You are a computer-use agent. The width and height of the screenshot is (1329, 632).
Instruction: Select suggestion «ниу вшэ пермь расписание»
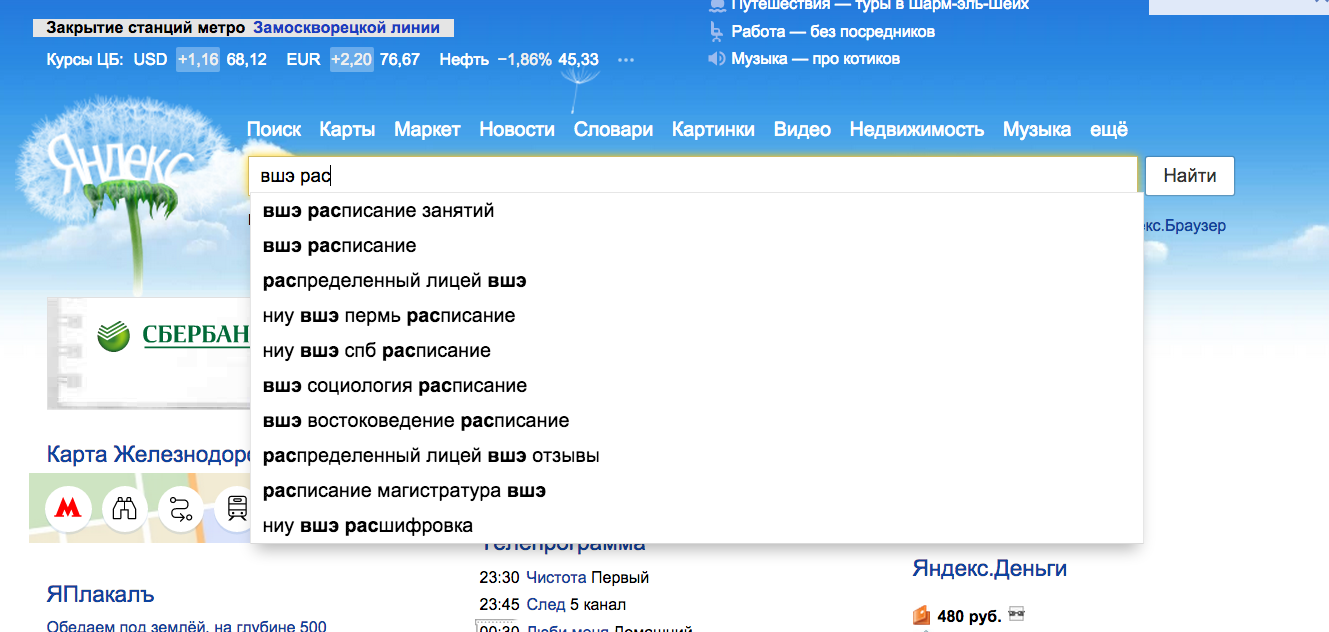(697, 316)
